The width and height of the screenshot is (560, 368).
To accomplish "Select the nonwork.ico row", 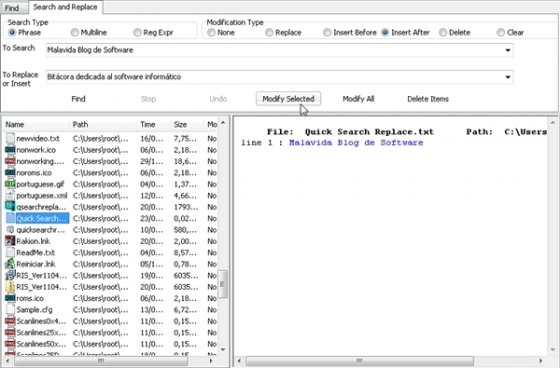I will coord(111,150).
